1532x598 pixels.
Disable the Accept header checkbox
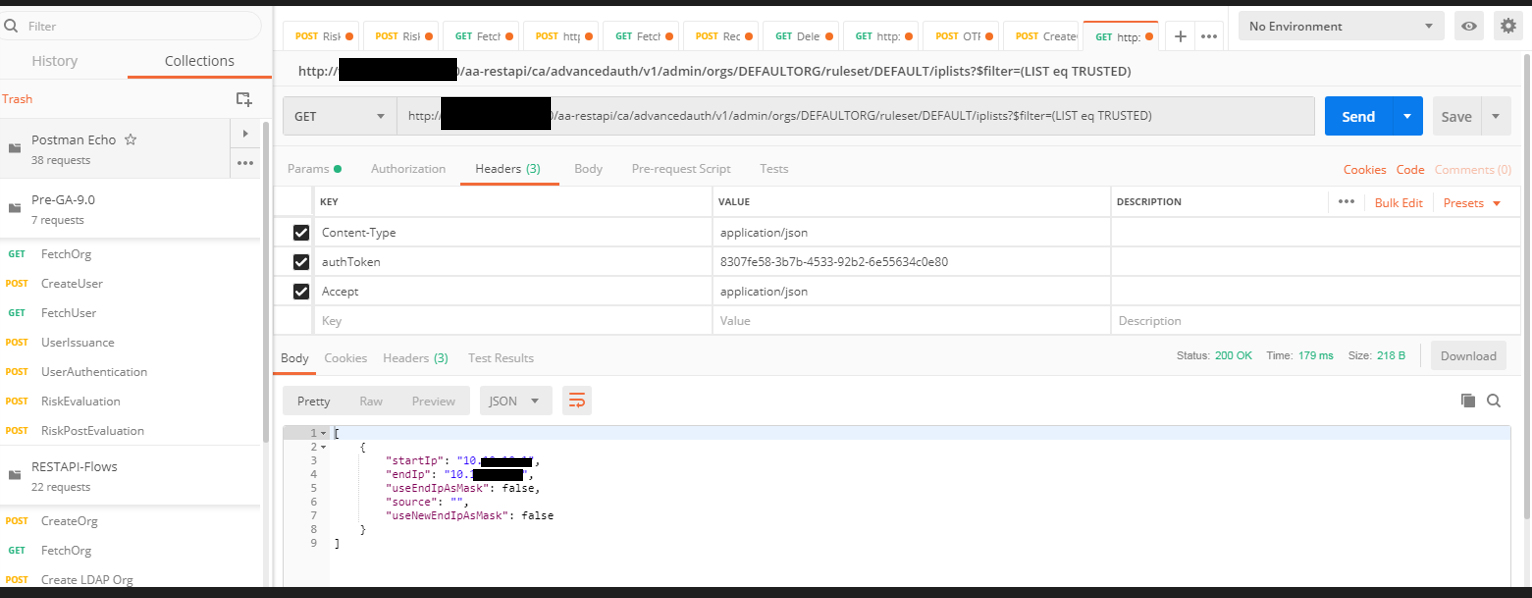tap(301, 292)
